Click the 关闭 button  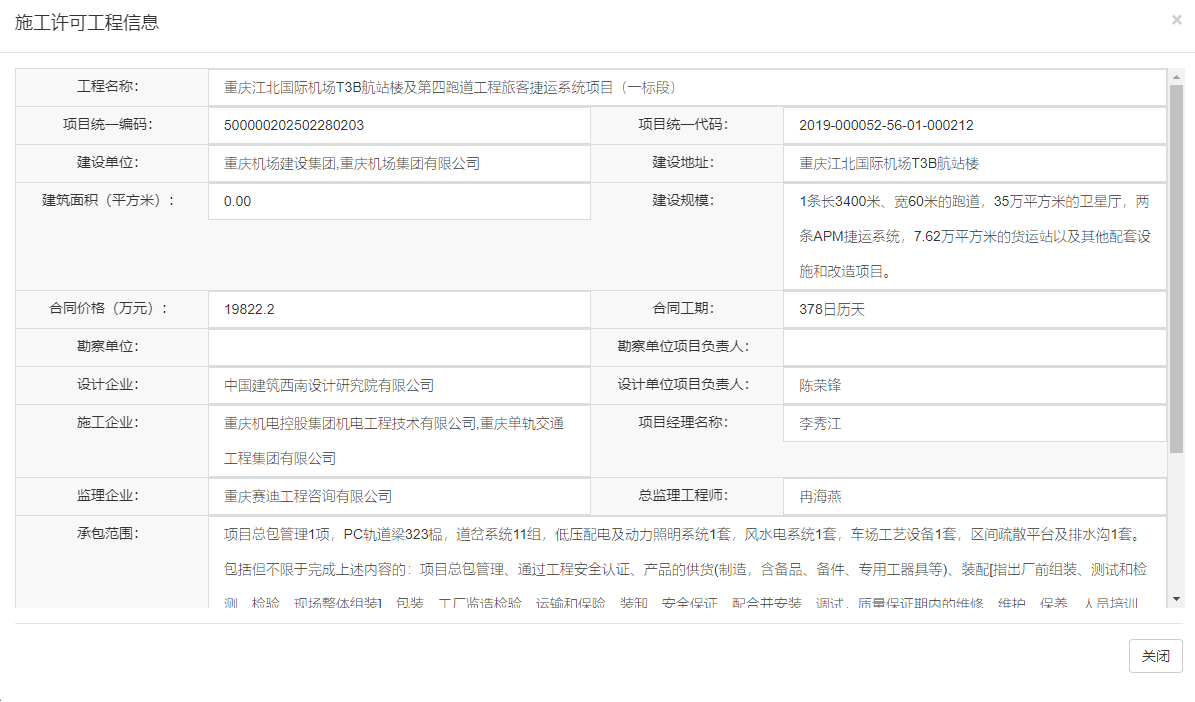[x=1155, y=656]
